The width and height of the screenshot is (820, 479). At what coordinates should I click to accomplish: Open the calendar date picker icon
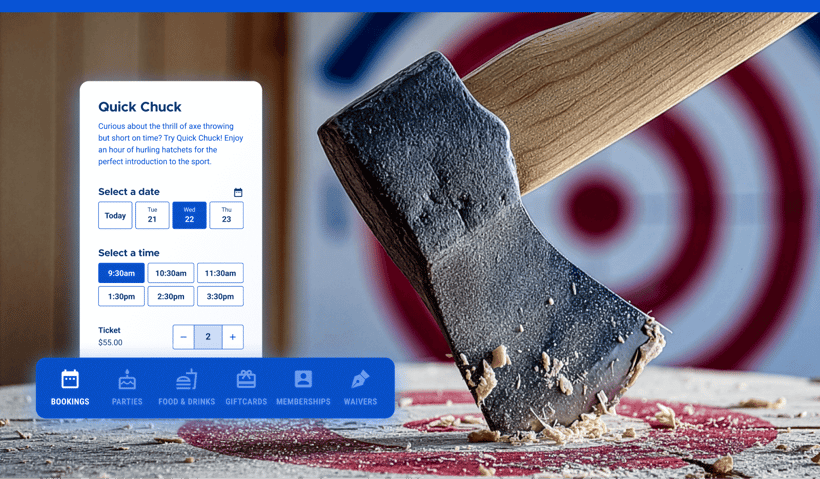pyautogui.click(x=238, y=192)
